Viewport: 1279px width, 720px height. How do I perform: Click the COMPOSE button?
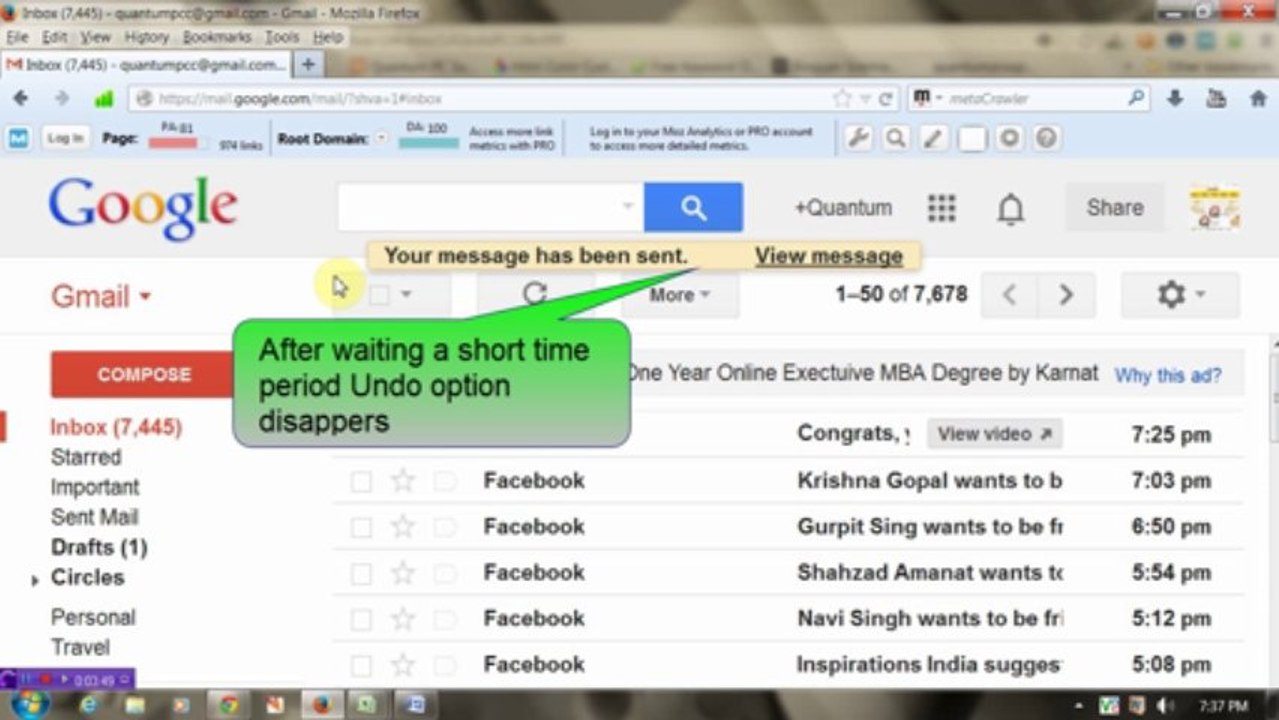pyautogui.click(x=143, y=375)
